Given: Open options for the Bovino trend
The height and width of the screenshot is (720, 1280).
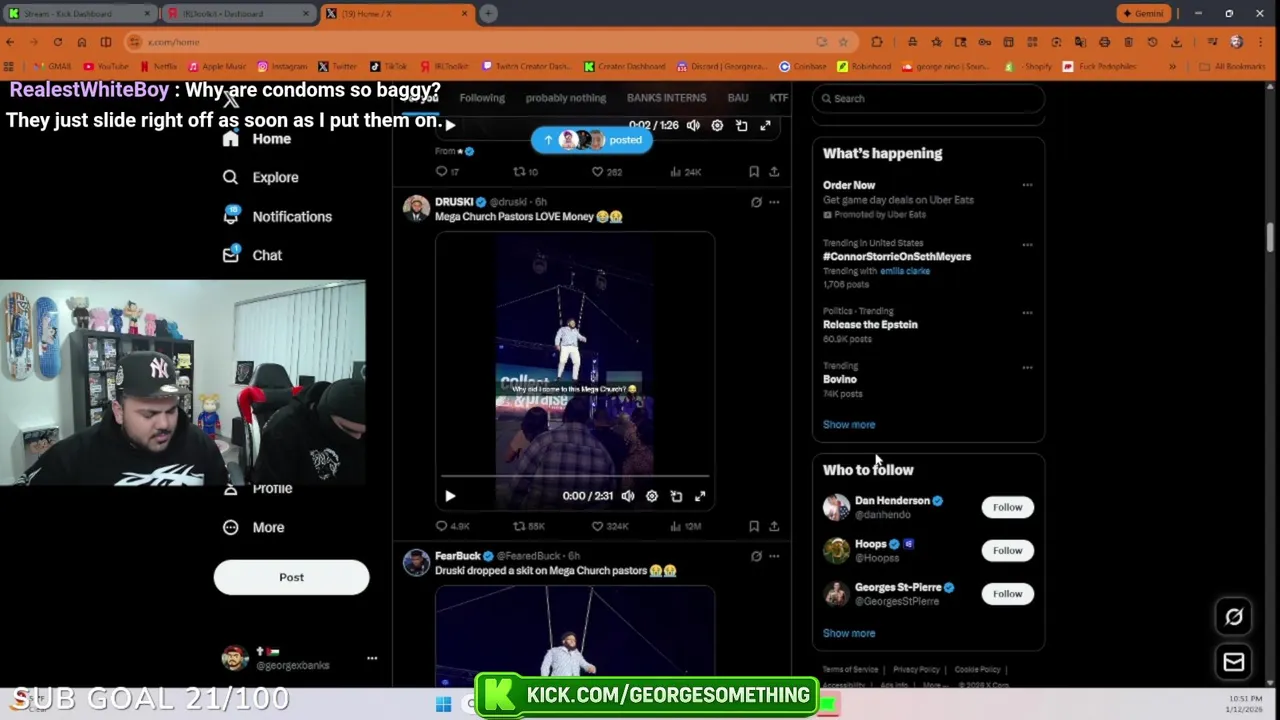Looking at the screenshot, I should pos(1027,367).
